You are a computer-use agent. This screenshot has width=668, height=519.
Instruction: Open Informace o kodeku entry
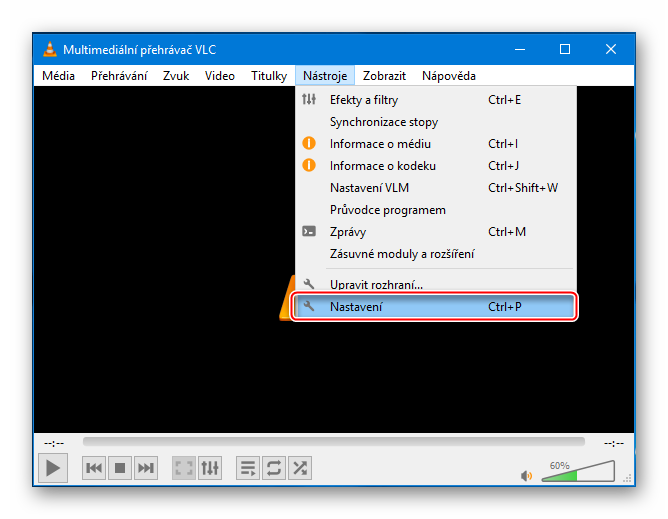click(382, 166)
